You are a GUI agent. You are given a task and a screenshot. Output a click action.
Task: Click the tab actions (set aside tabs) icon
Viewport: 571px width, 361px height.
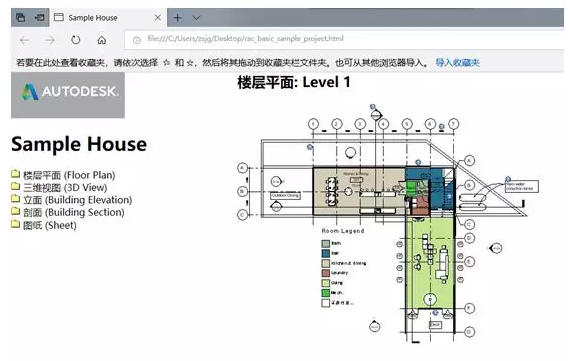21,17
